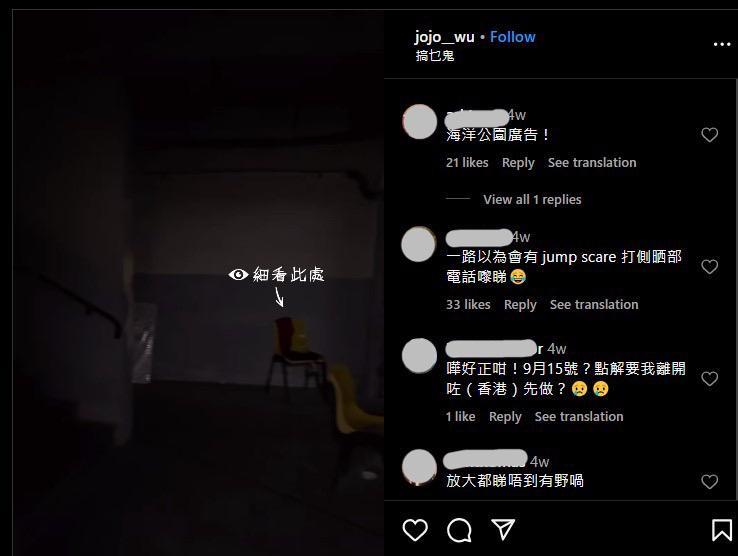738x556 pixels.
Task: Open the comment bubble icon
Action: 459,530
